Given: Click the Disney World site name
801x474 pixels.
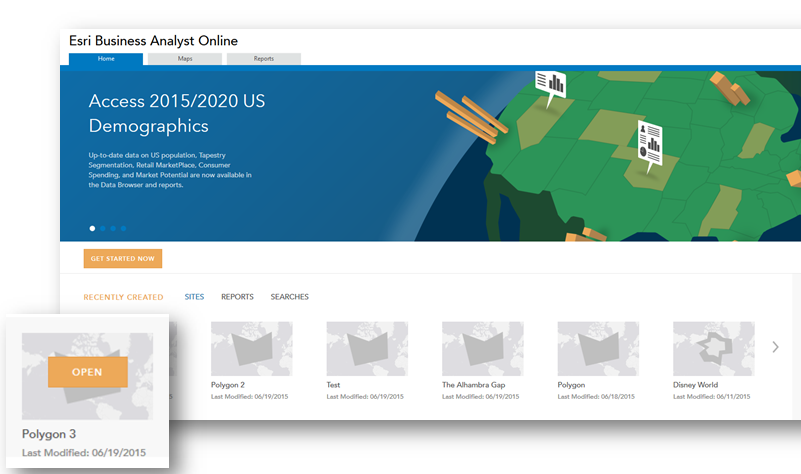Looking at the screenshot, I should [695, 385].
